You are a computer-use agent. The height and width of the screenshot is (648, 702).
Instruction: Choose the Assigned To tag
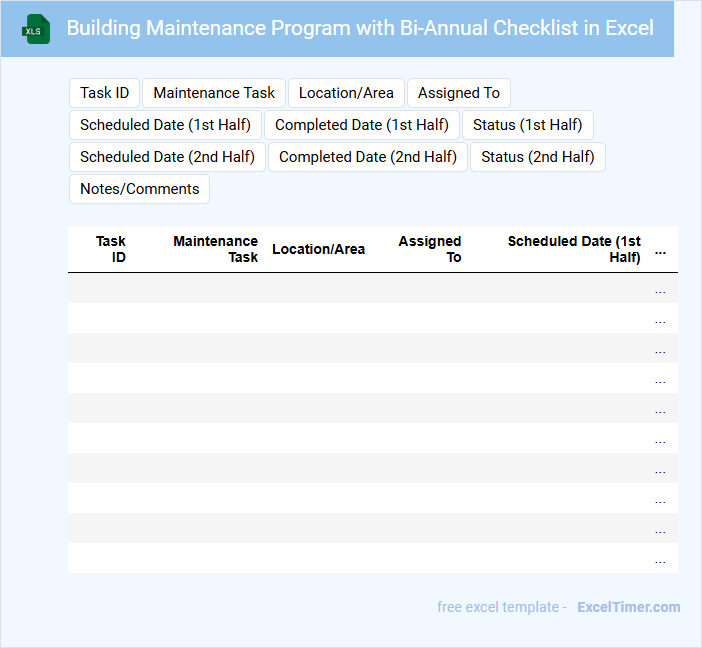pyautogui.click(x=459, y=93)
